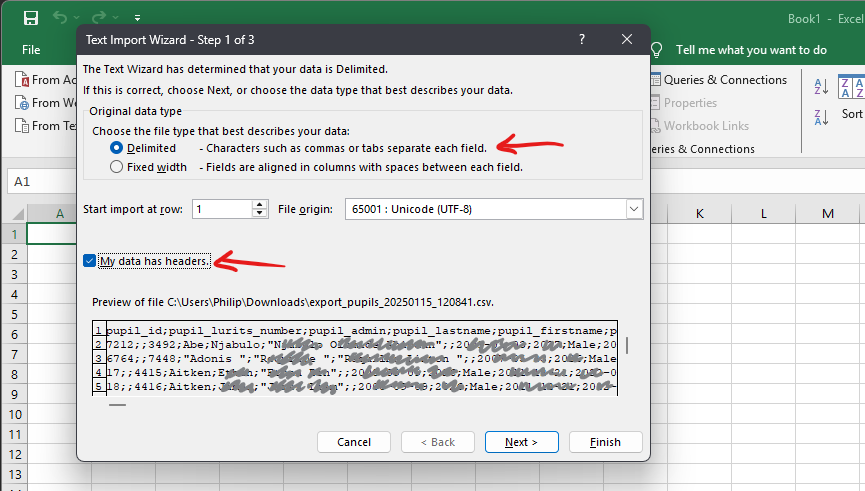Click the Queries & Connections icon

(656, 80)
